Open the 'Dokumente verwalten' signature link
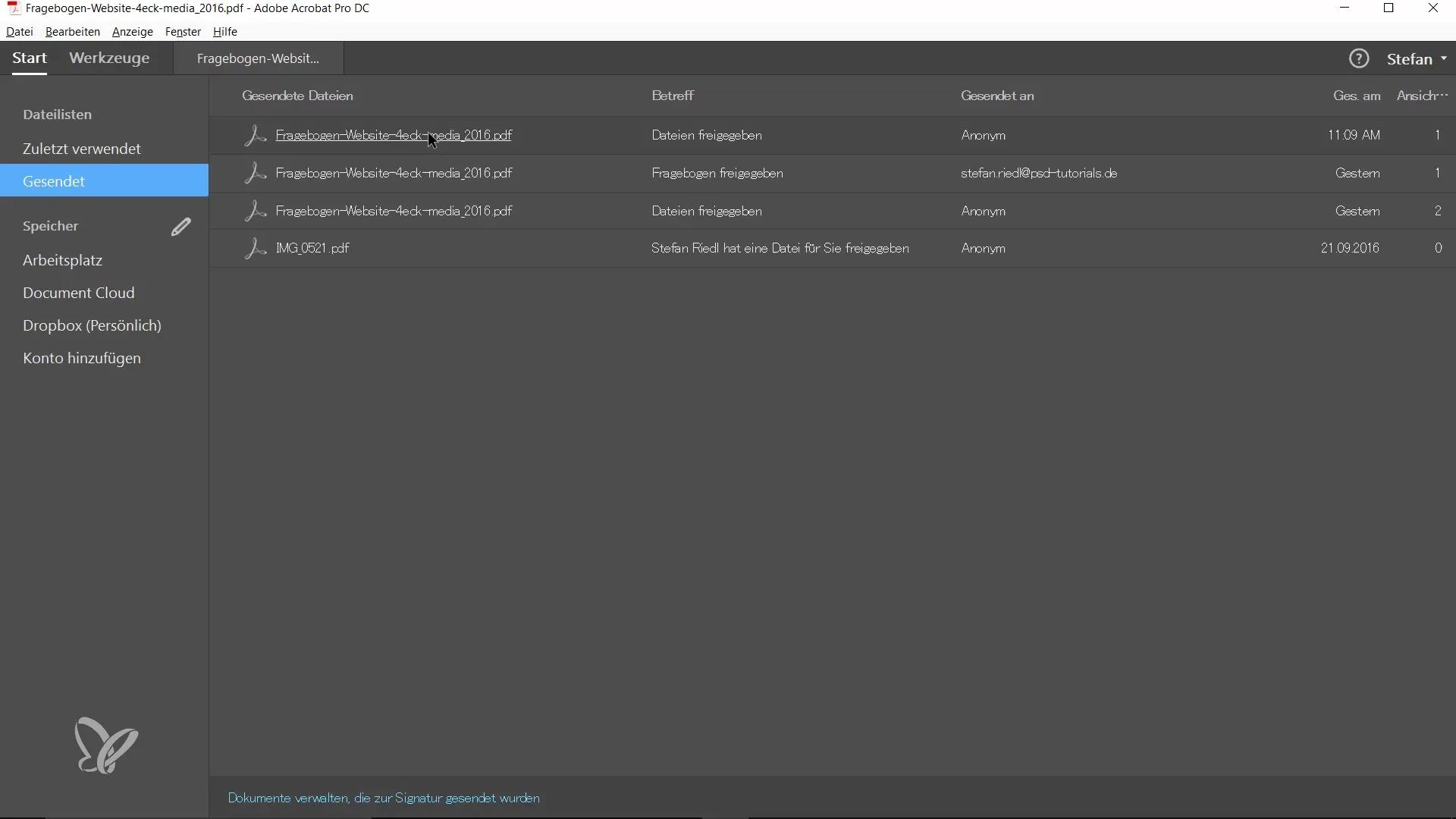The width and height of the screenshot is (1456, 819). pyautogui.click(x=384, y=799)
